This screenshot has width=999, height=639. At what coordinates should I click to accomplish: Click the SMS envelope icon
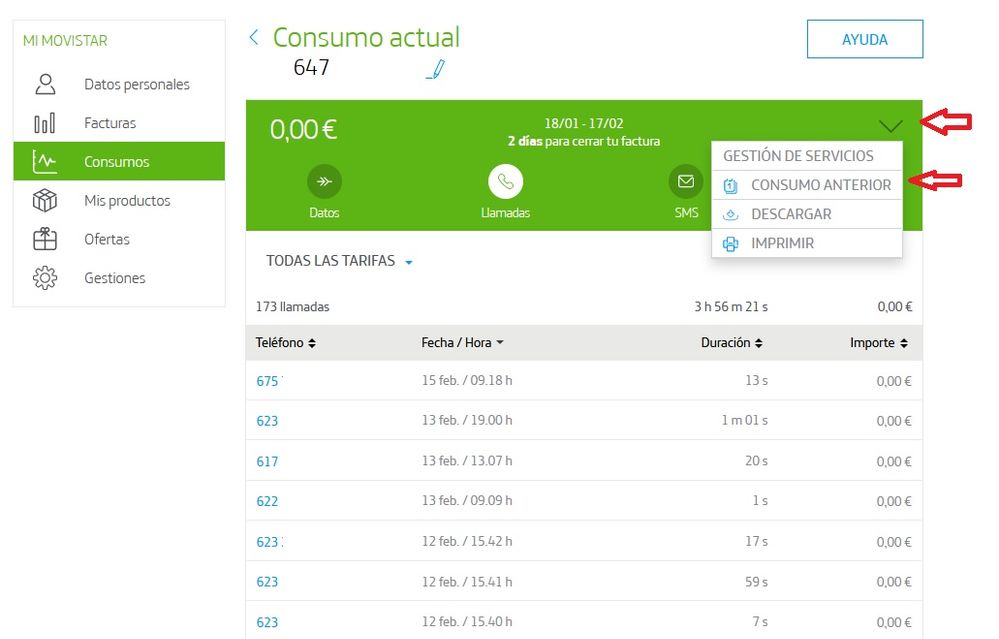[685, 182]
